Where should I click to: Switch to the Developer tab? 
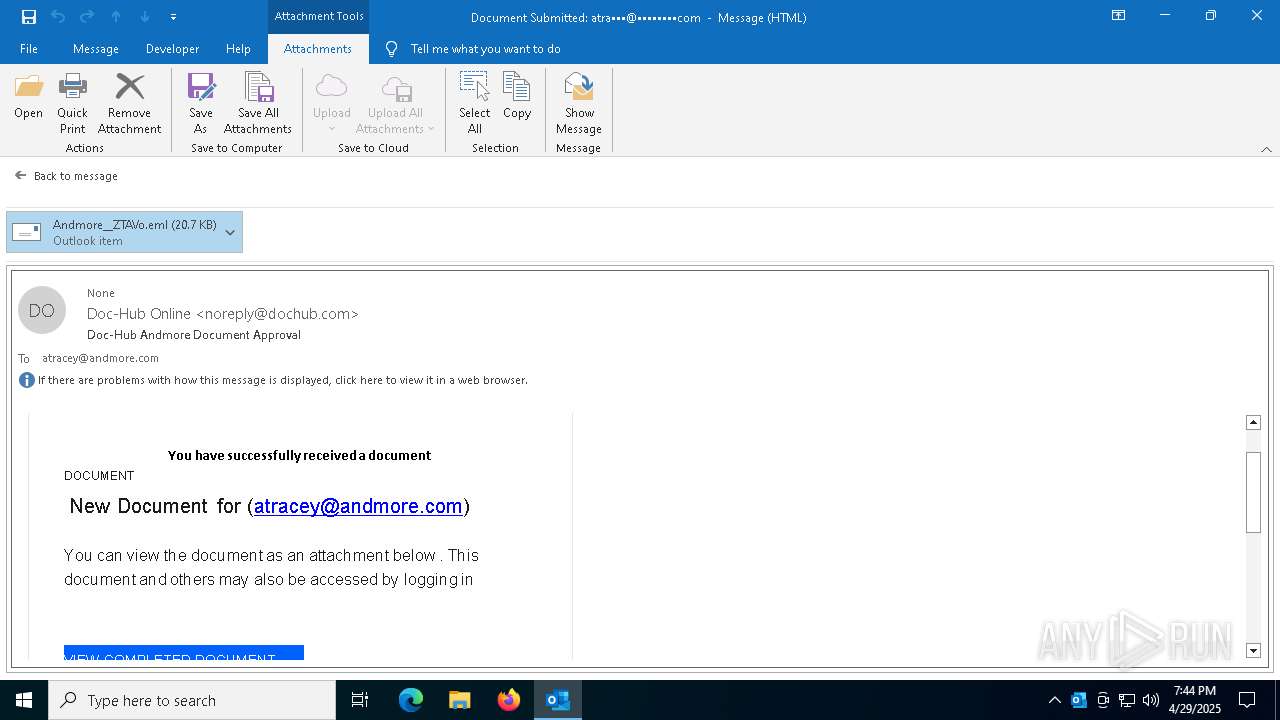click(x=172, y=49)
